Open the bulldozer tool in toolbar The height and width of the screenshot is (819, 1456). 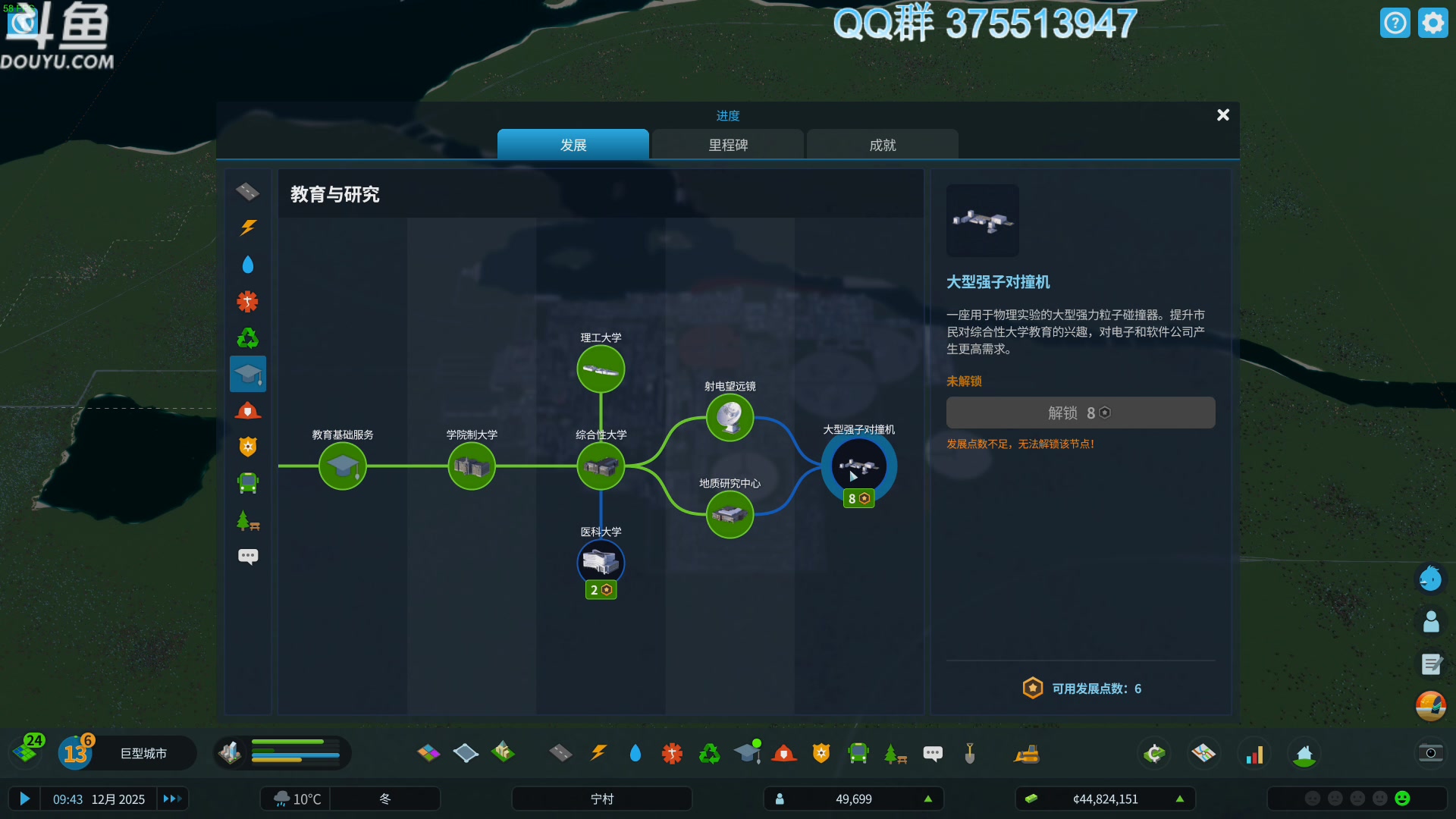click(x=1027, y=754)
